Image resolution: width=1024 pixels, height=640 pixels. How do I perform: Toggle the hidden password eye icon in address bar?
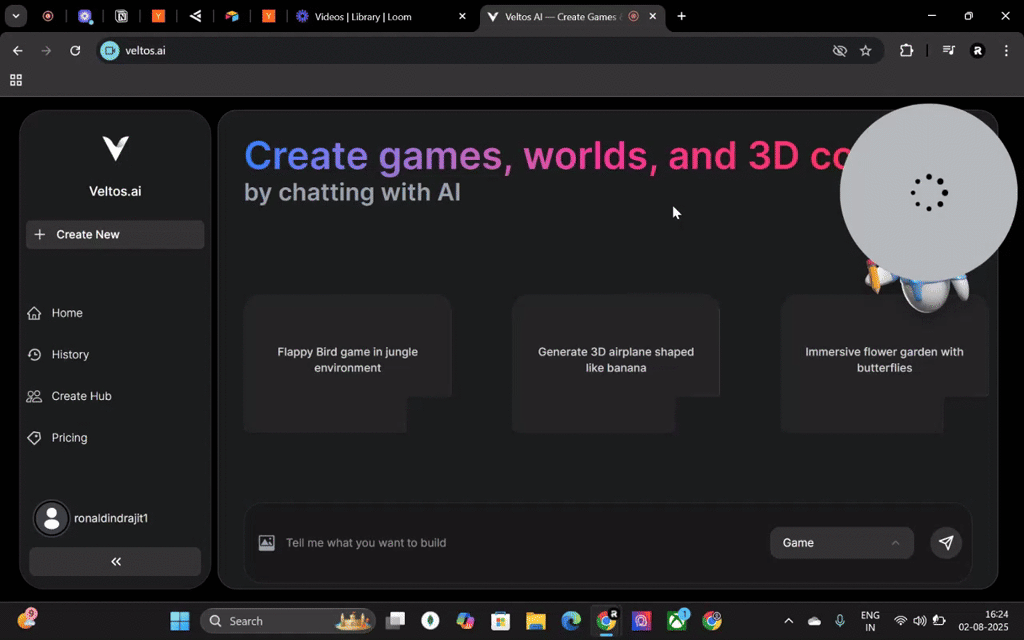coord(839,50)
